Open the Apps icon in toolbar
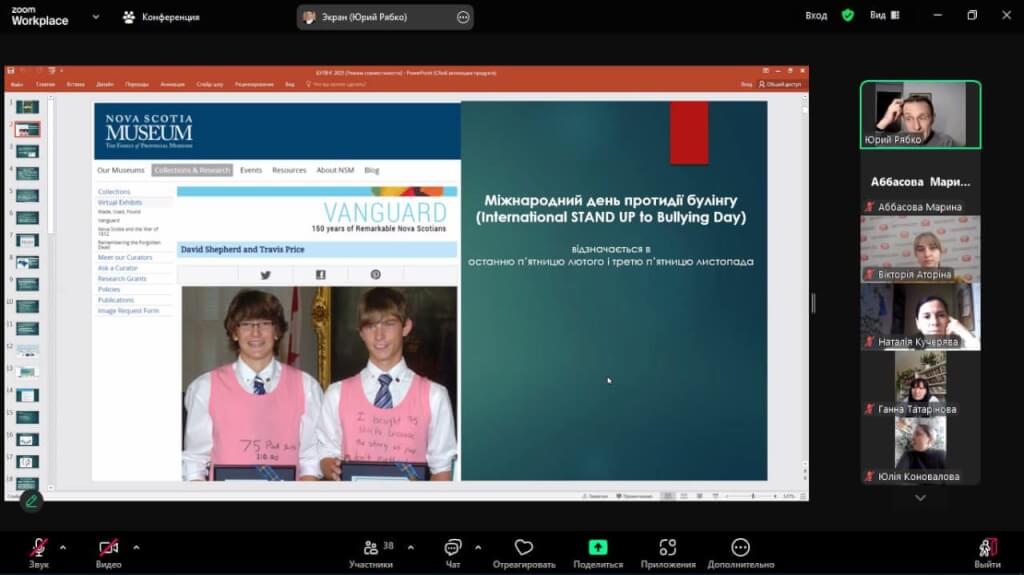 668,548
